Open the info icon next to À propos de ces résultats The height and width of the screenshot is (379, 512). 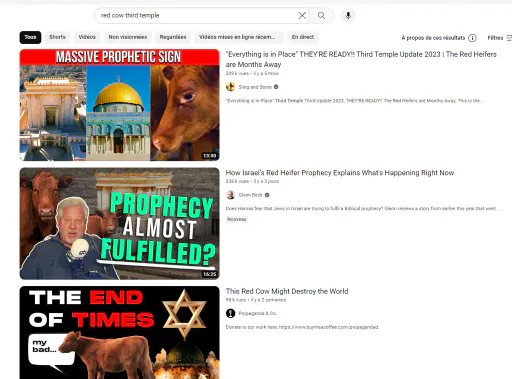pos(472,38)
